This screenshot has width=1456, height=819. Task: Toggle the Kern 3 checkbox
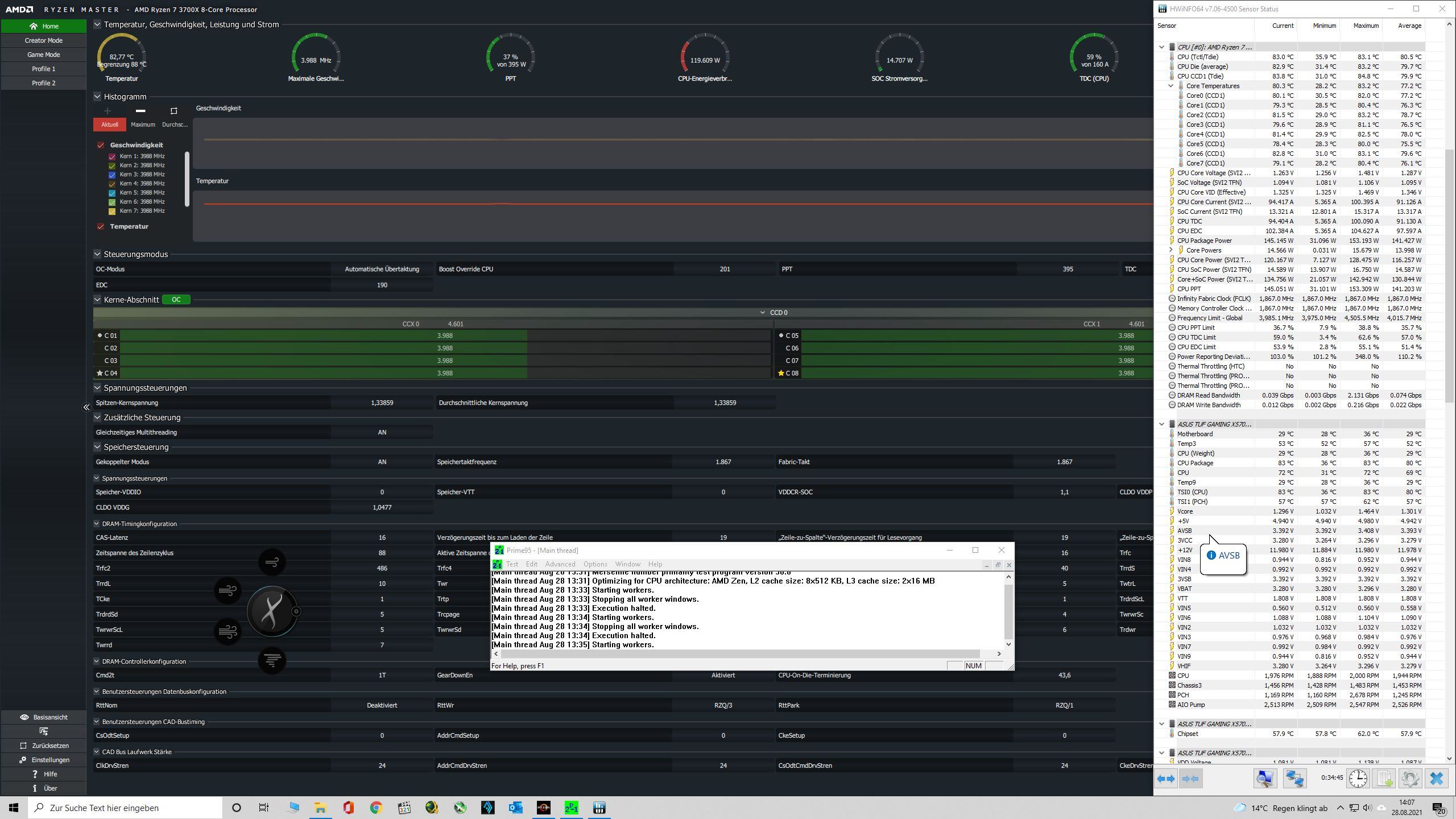(x=112, y=175)
